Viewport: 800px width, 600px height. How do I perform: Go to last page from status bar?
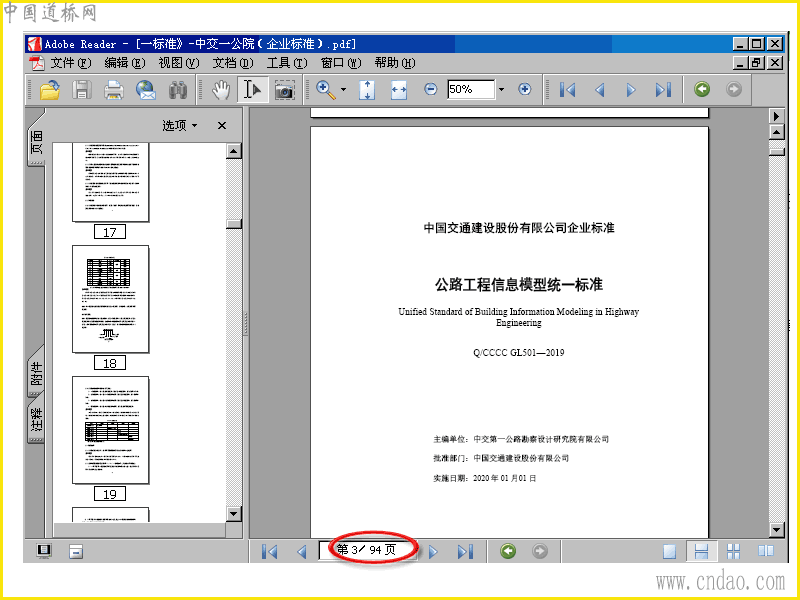pyautogui.click(x=465, y=552)
